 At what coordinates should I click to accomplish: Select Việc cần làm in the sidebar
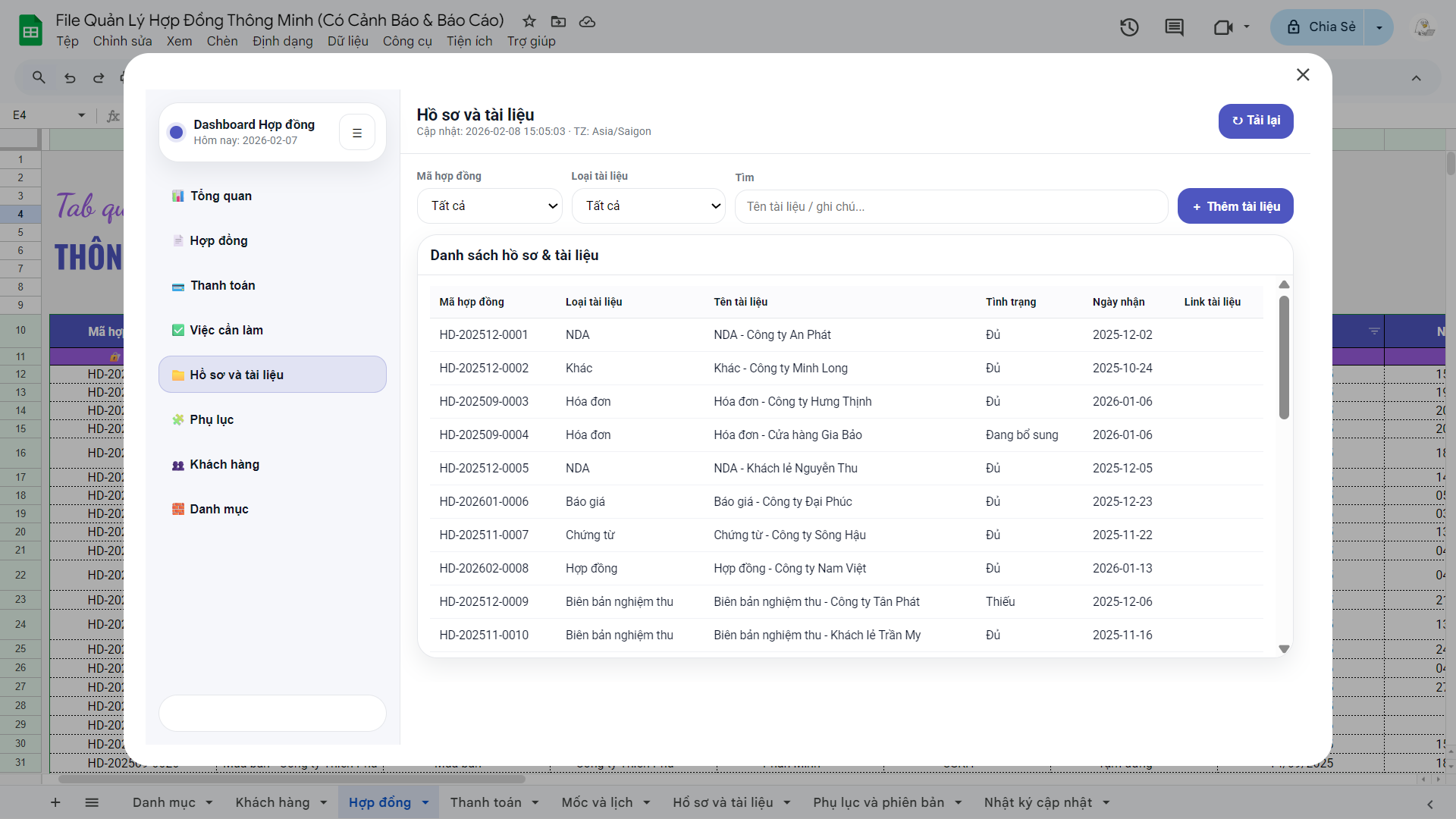pyautogui.click(x=226, y=330)
